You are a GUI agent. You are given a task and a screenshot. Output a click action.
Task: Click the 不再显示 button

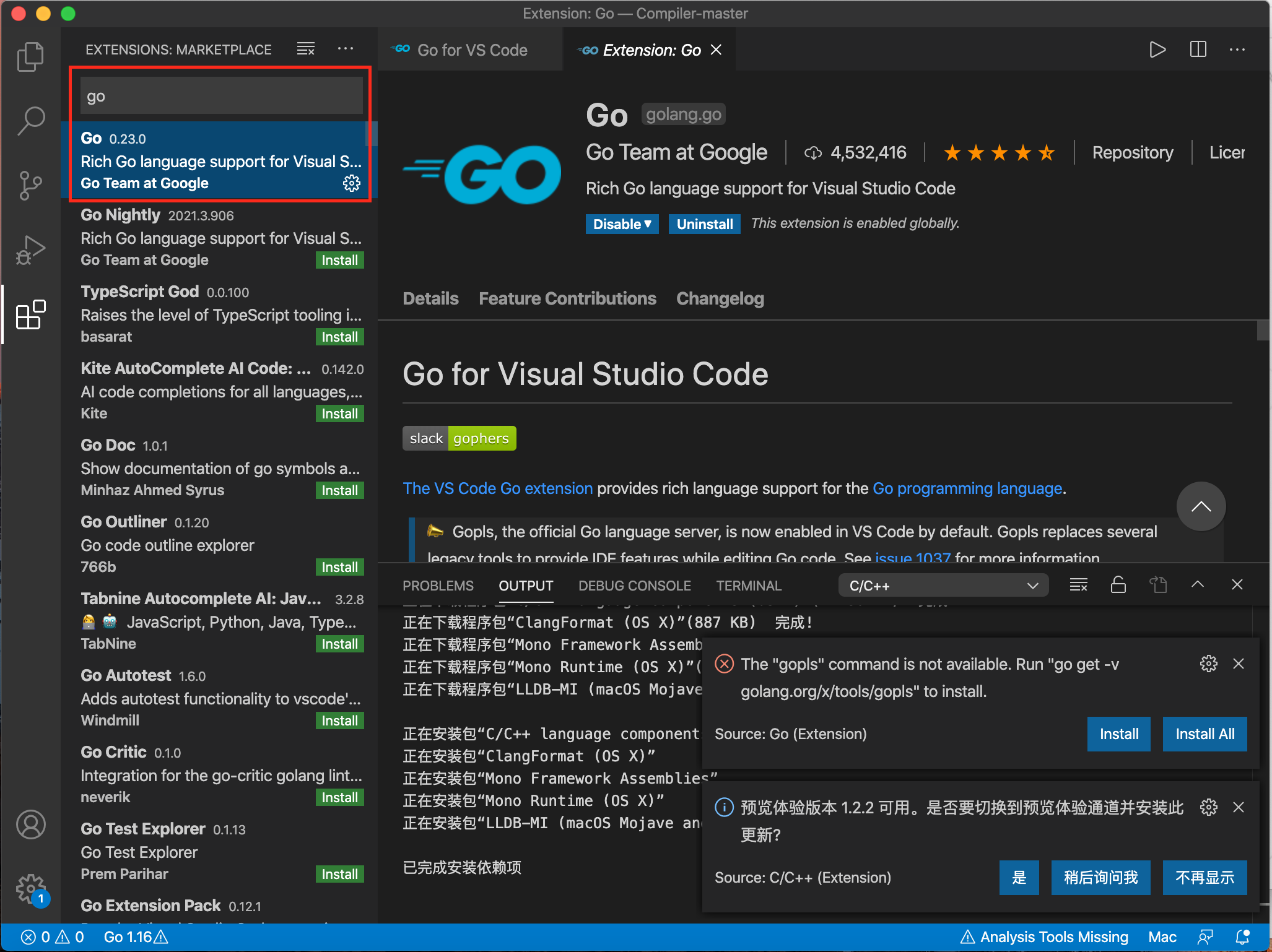[1204, 878]
